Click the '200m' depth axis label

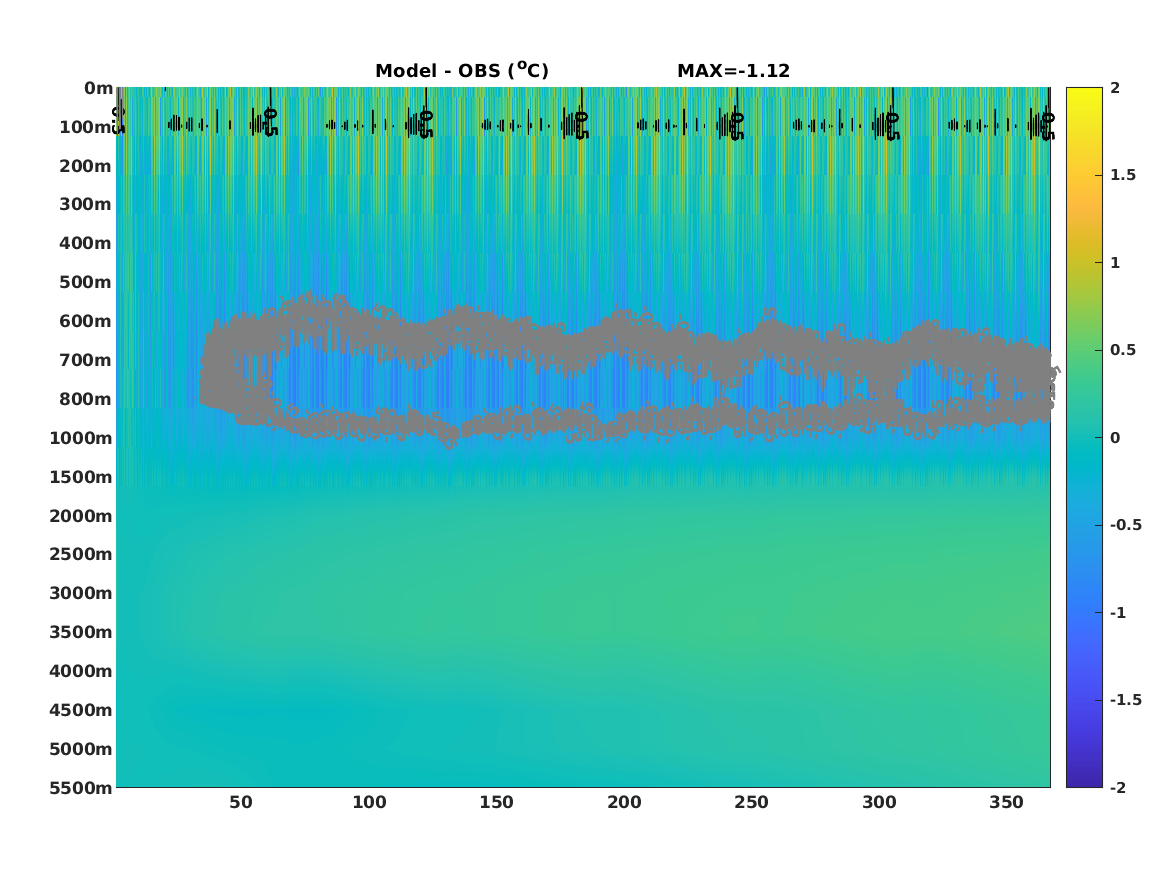click(x=86, y=166)
